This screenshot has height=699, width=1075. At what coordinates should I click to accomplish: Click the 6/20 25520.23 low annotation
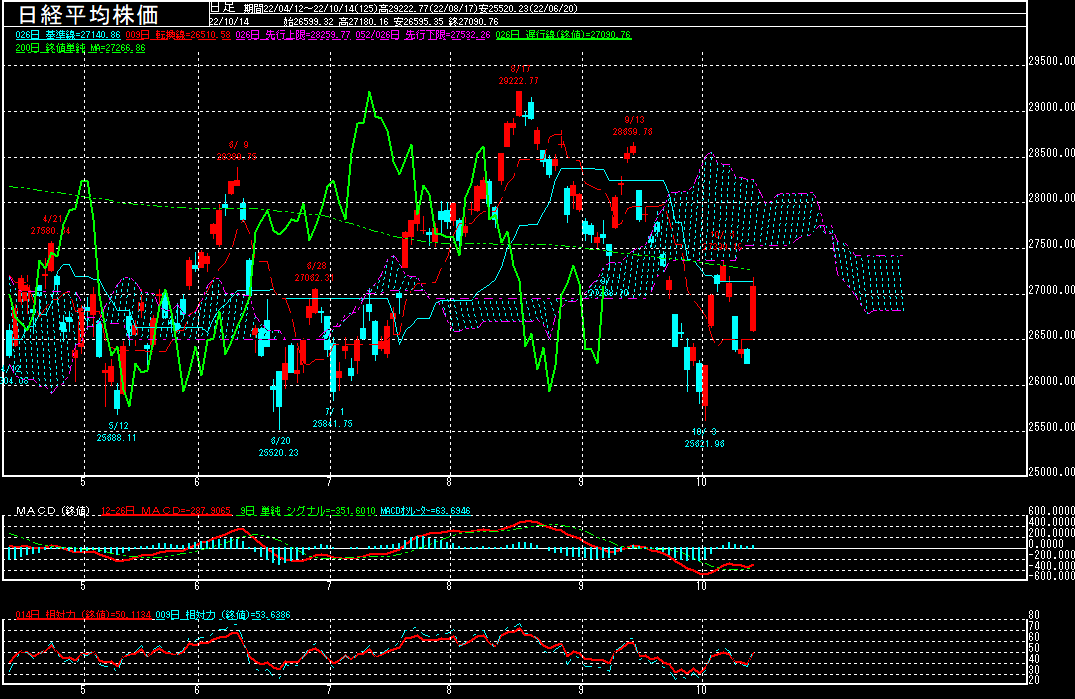tap(278, 447)
